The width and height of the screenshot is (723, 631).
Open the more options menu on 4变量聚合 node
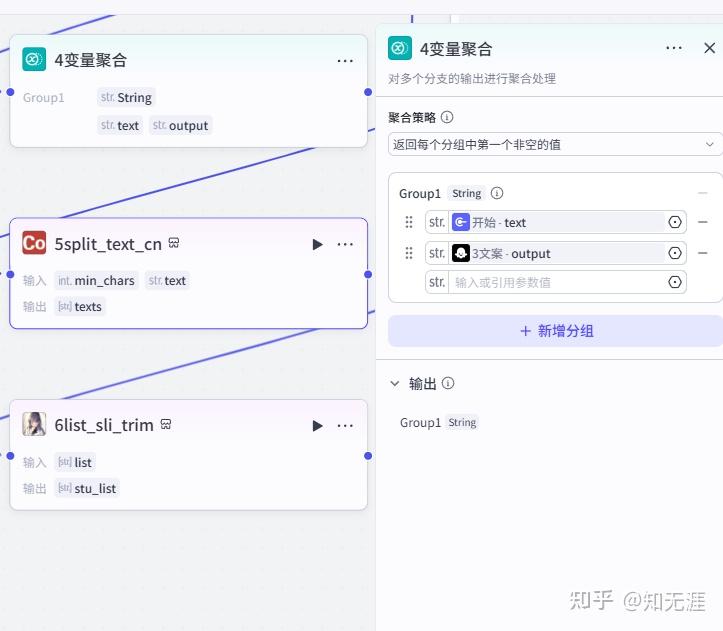coord(345,60)
